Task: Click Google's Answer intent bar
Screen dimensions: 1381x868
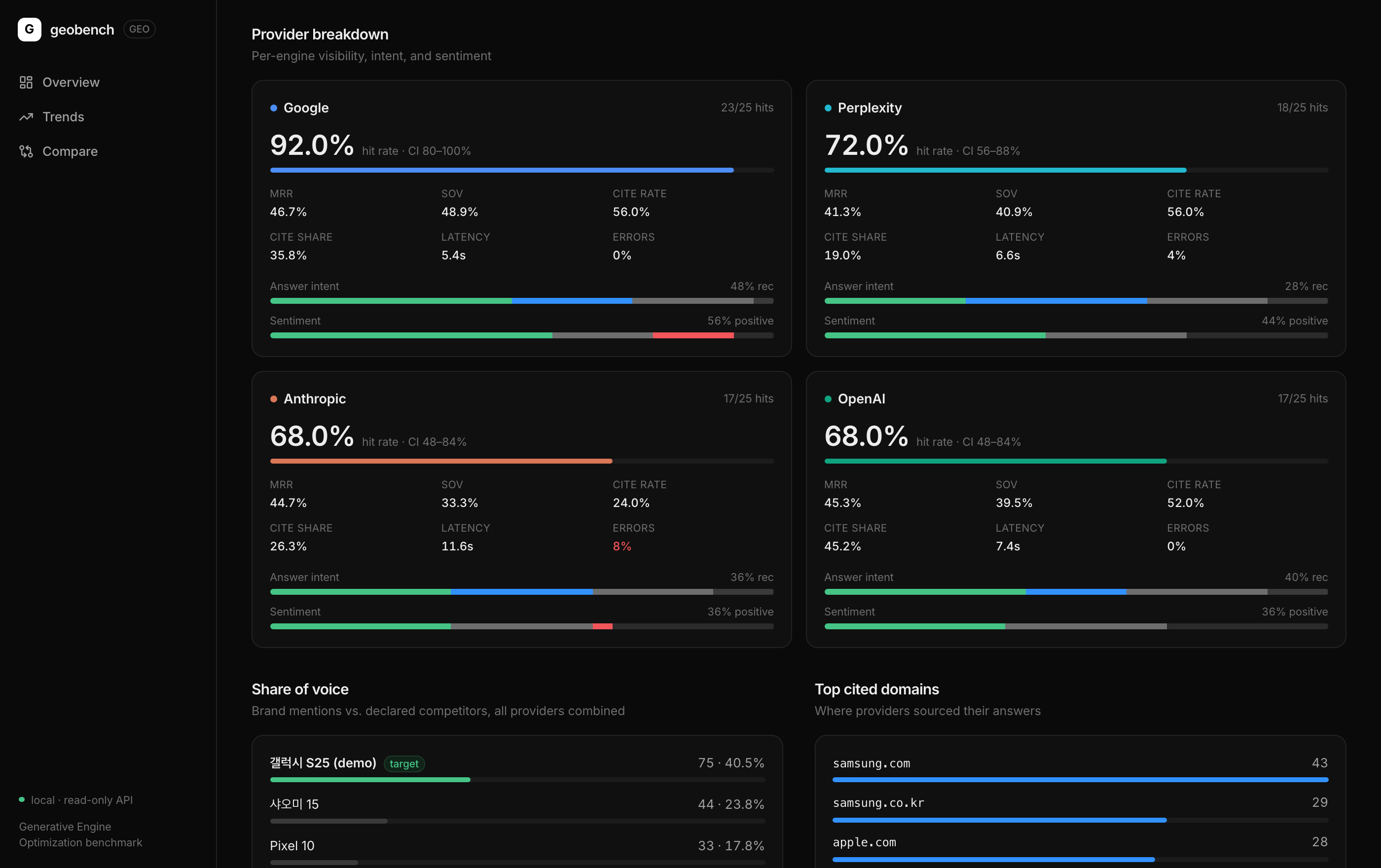Action: click(521, 301)
